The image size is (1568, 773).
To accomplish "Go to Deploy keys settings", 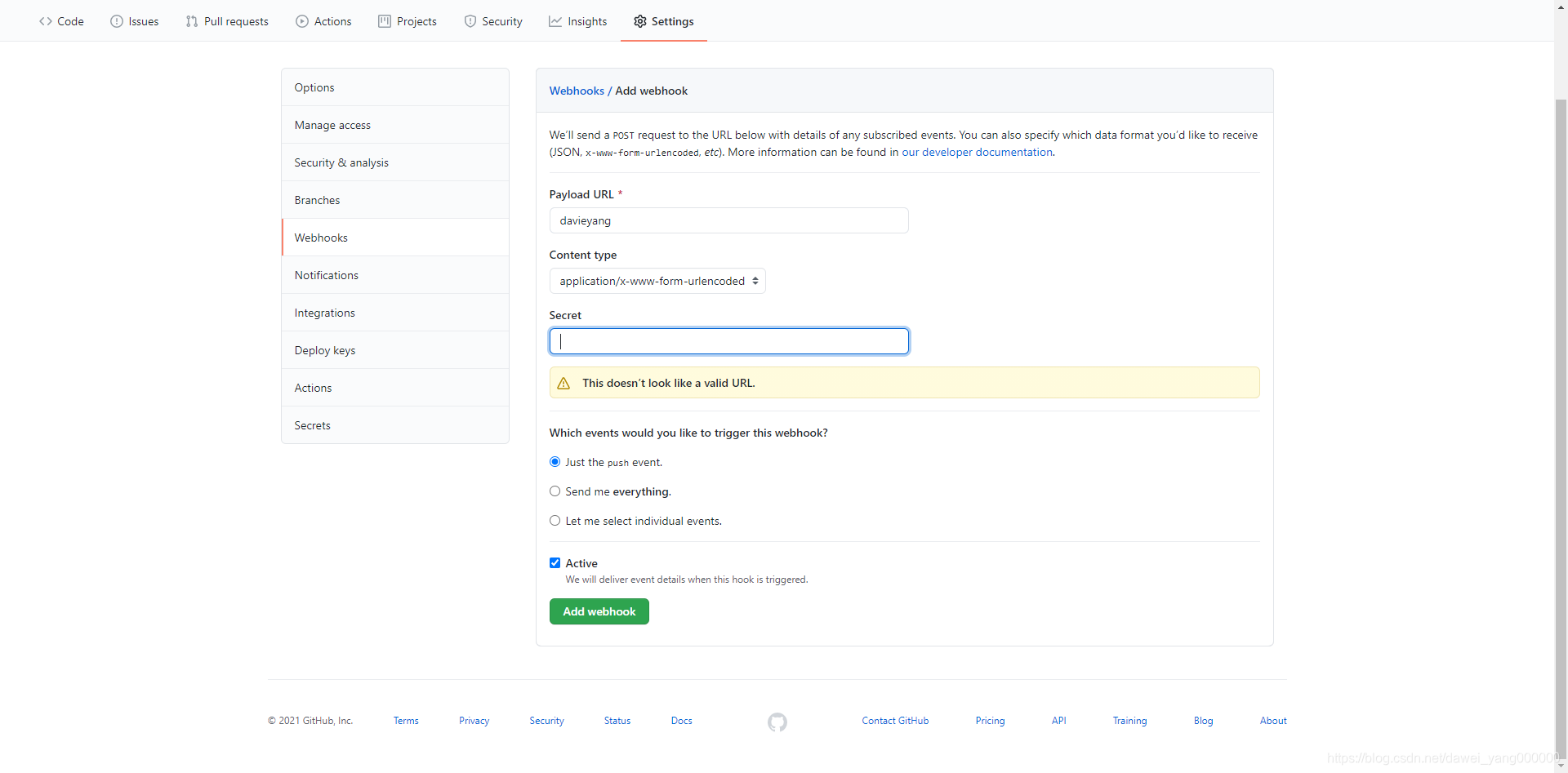I will click(395, 350).
